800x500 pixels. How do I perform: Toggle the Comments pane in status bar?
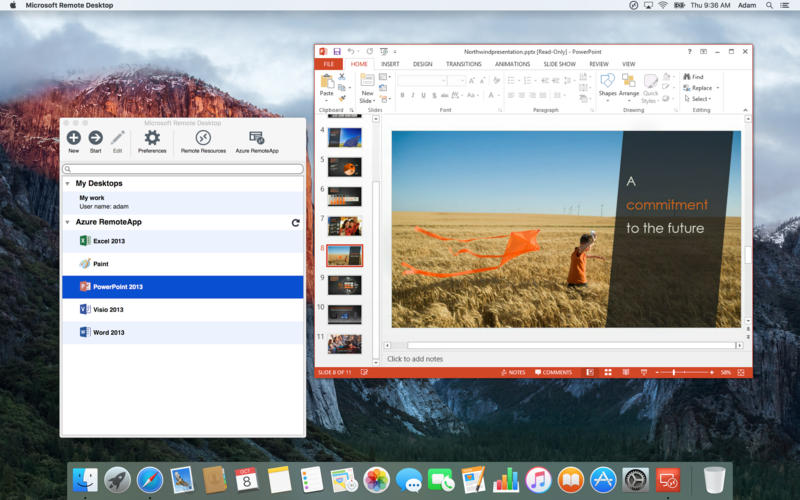tap(553, 372)
